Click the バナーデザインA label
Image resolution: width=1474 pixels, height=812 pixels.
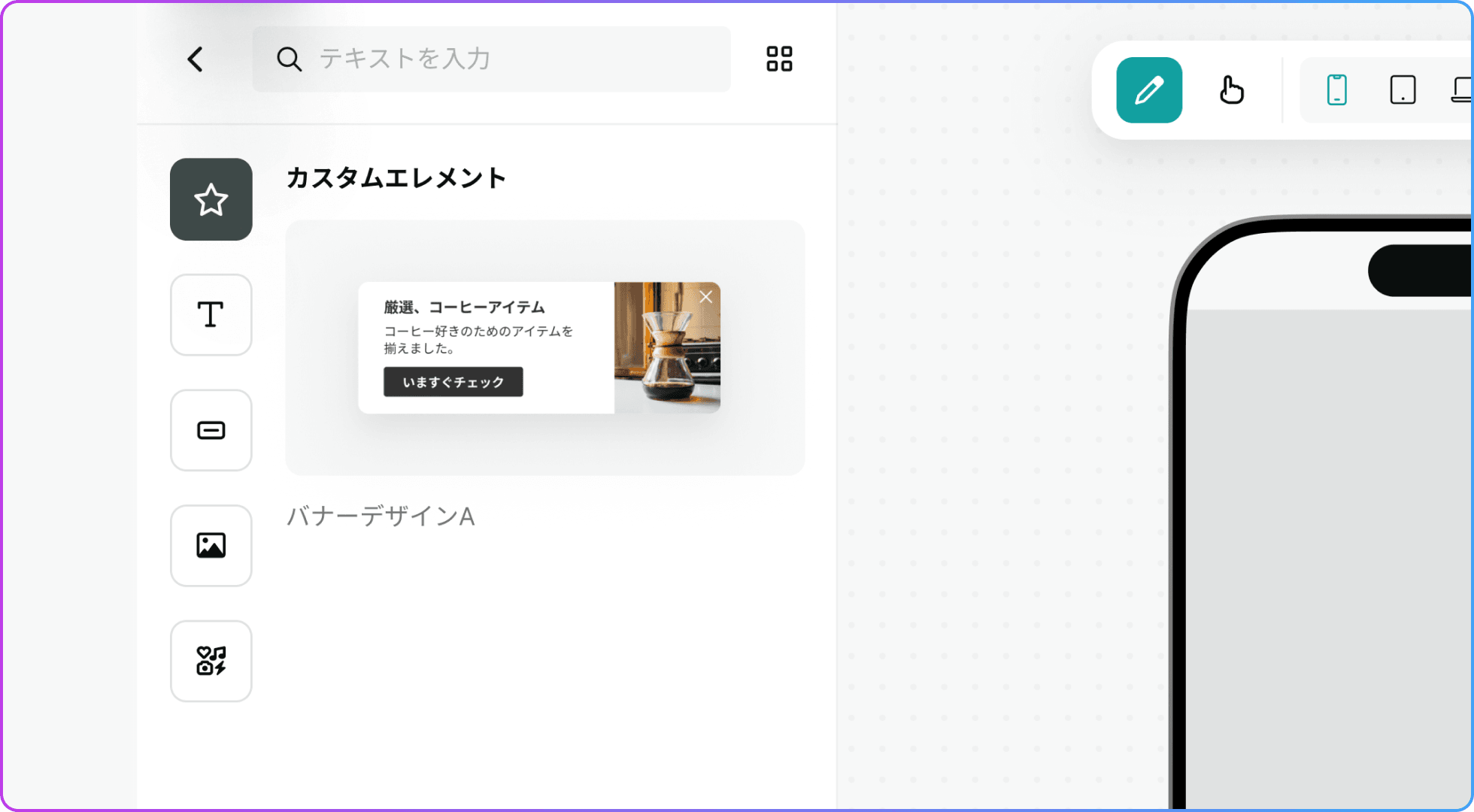pyautogui.click(x=381, y=517)
